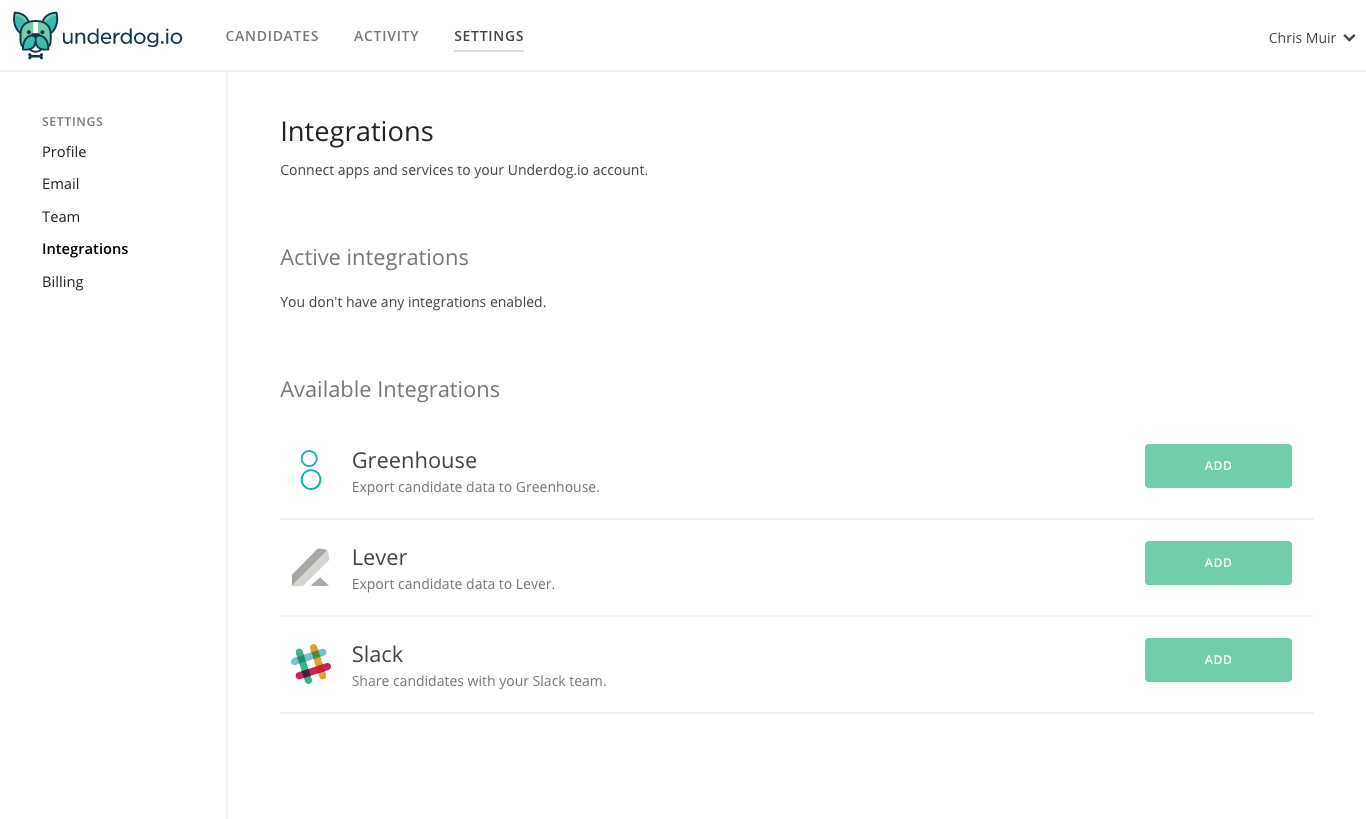
Task: Click 'Export candidate data to Greenhouse.' description
Action: [x=476, y=488]
